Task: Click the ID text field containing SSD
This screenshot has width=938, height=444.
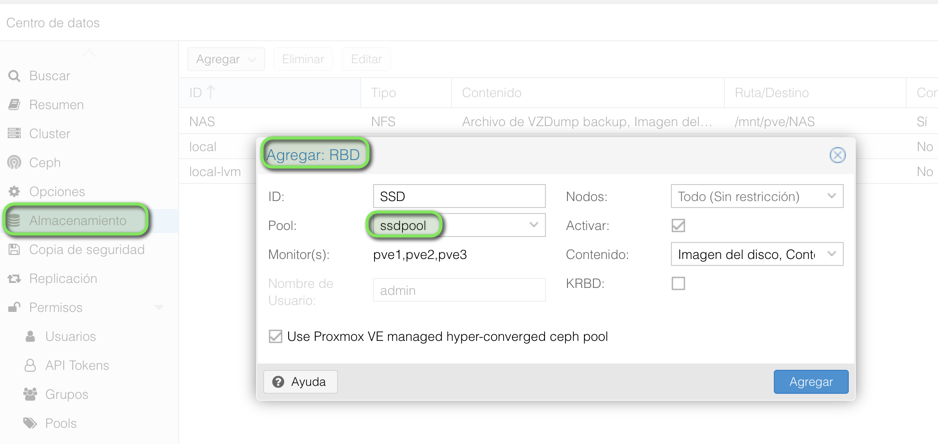Action: [459, 197]
